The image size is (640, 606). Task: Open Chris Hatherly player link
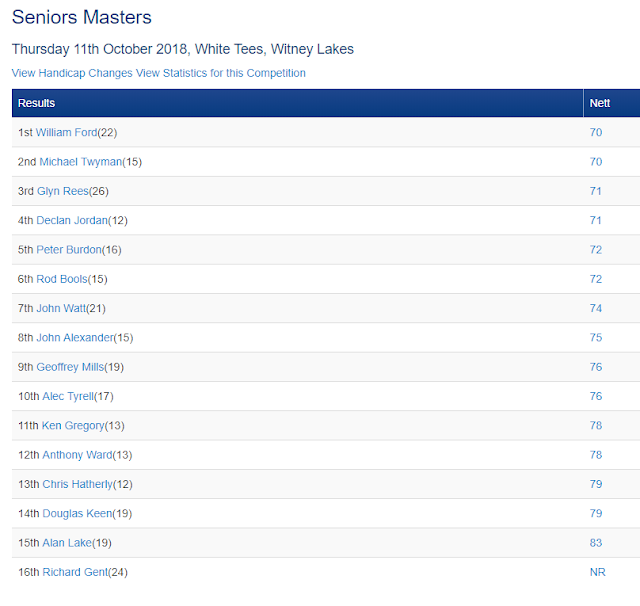click(x=78, y=484)
